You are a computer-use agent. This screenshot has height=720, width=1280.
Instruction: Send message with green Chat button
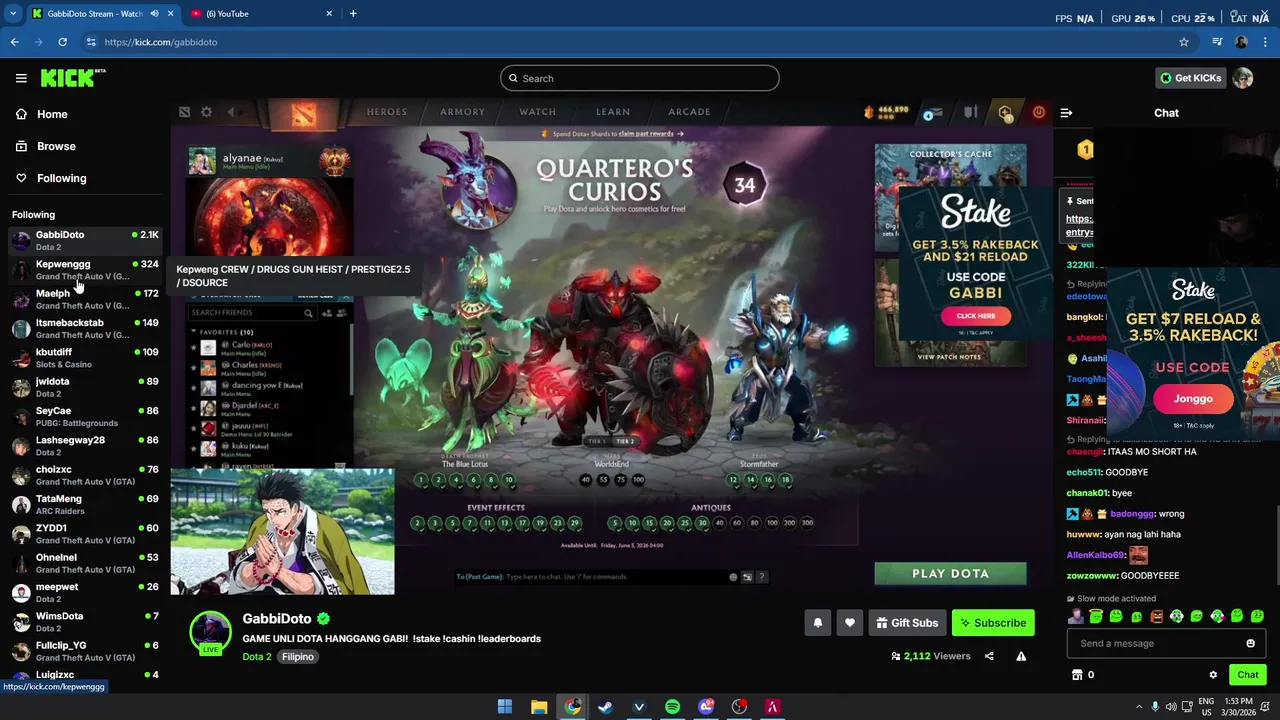pos(1247,675)
